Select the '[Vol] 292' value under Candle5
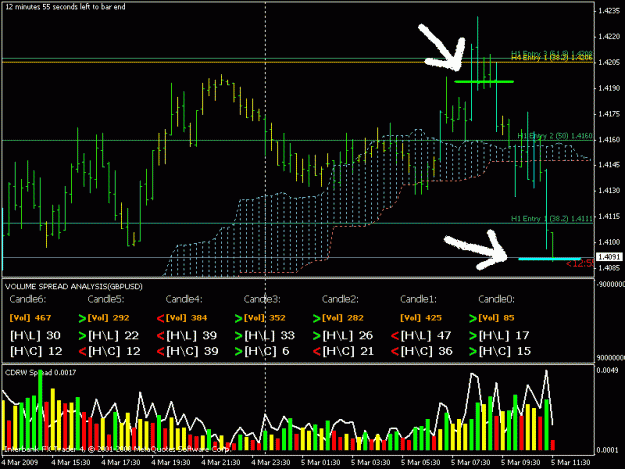 [108, 318]
